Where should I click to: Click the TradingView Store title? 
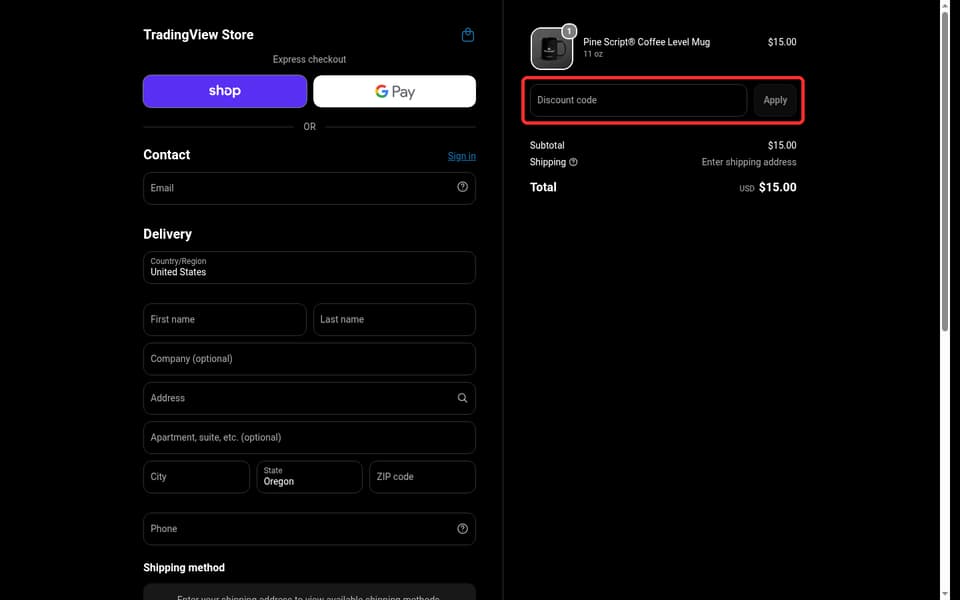[x=198, y=35]
